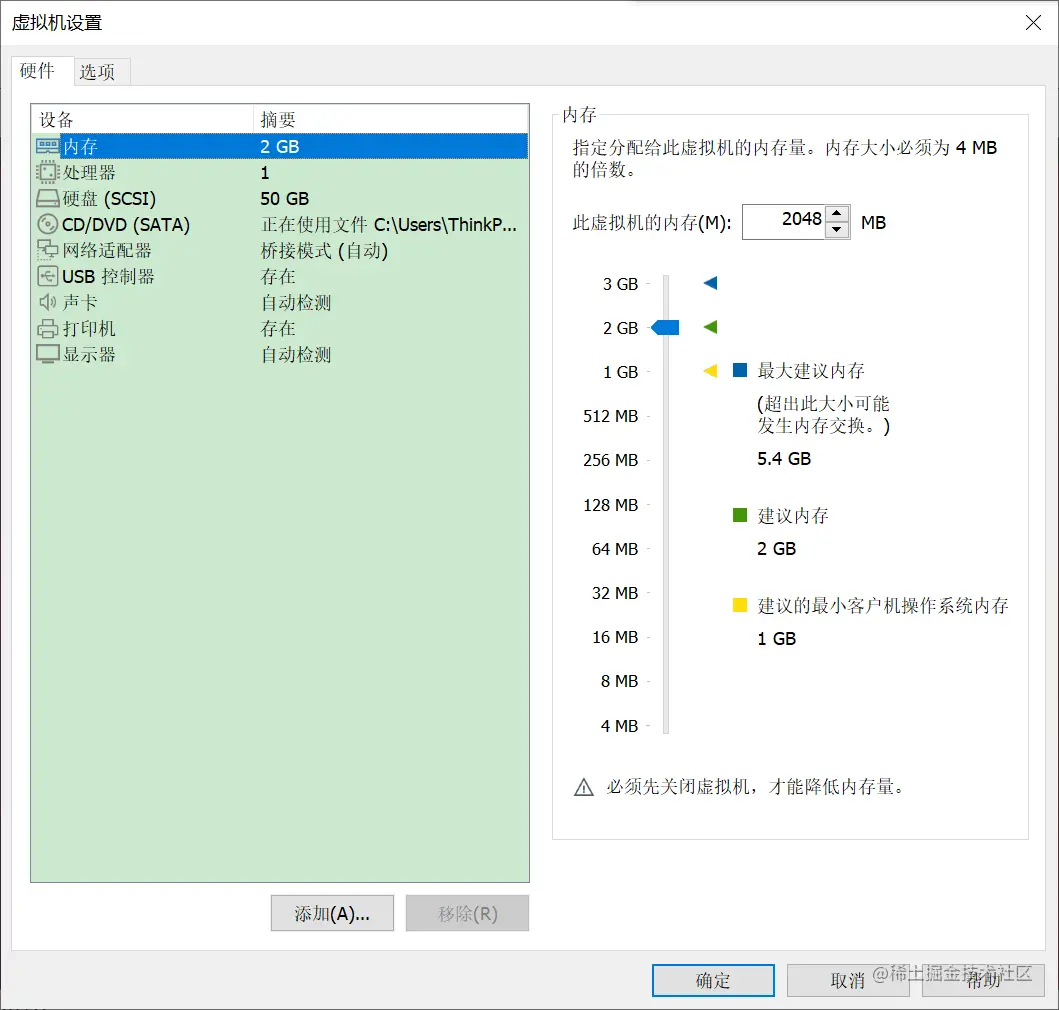The image size is (1059, 1010).
Task: Select the USB 控制器 row
Action: tap(280, 276)
